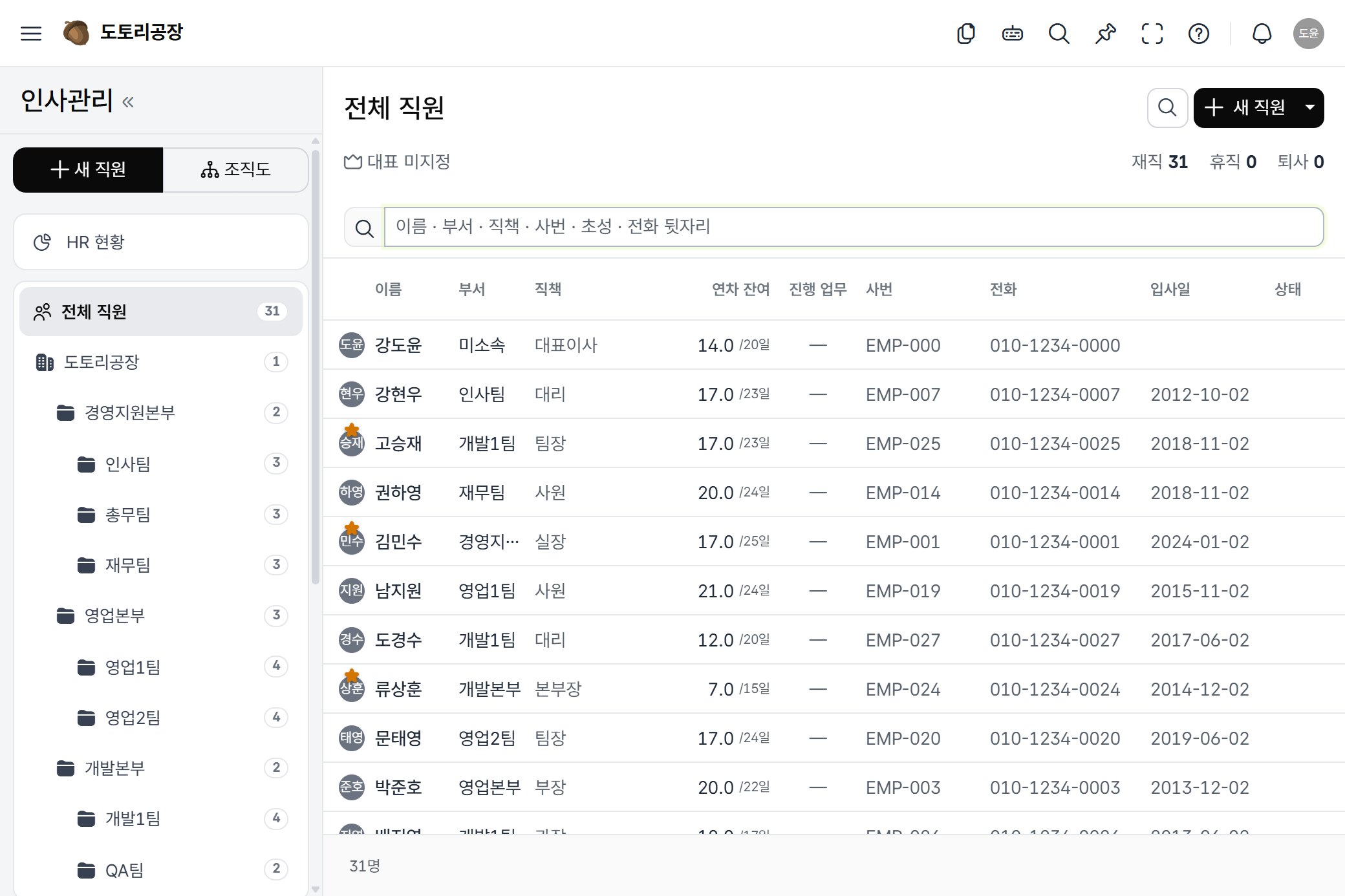Open the 조직도 org chart tab
This screenshot has width=1345, height=896.
pos(235,169)
